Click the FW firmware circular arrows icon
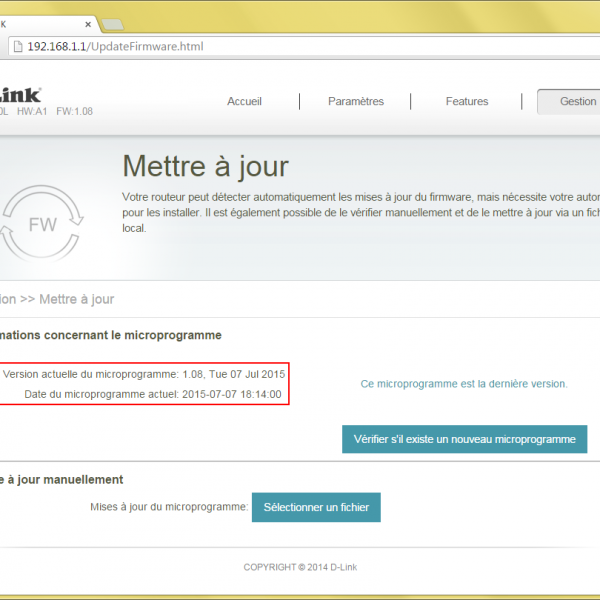Image resolution: width=600 pixels, height=600 pixels. click(42, 224)
